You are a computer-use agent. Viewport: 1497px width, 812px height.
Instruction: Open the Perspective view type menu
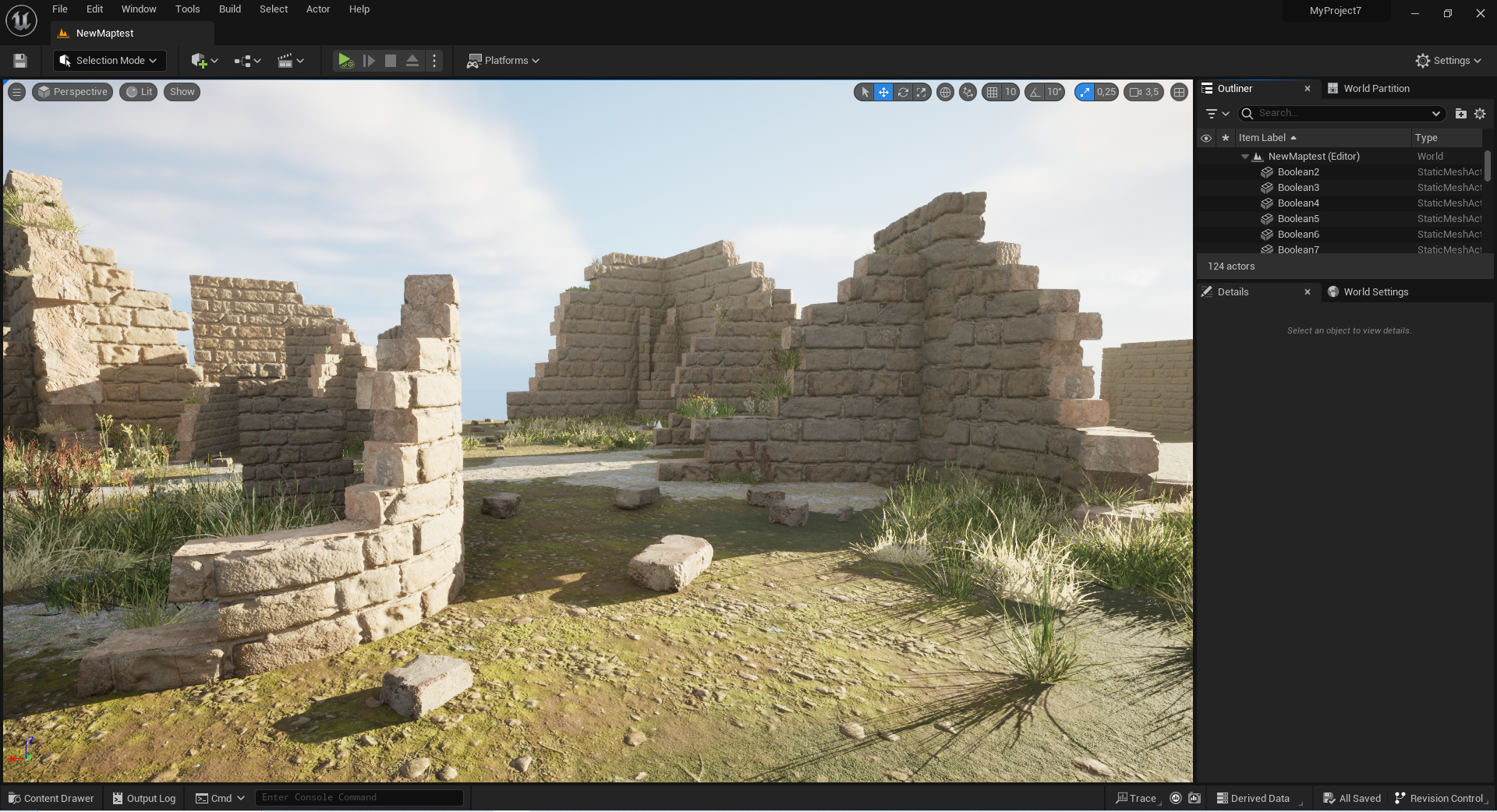click(x=73, y=92)
